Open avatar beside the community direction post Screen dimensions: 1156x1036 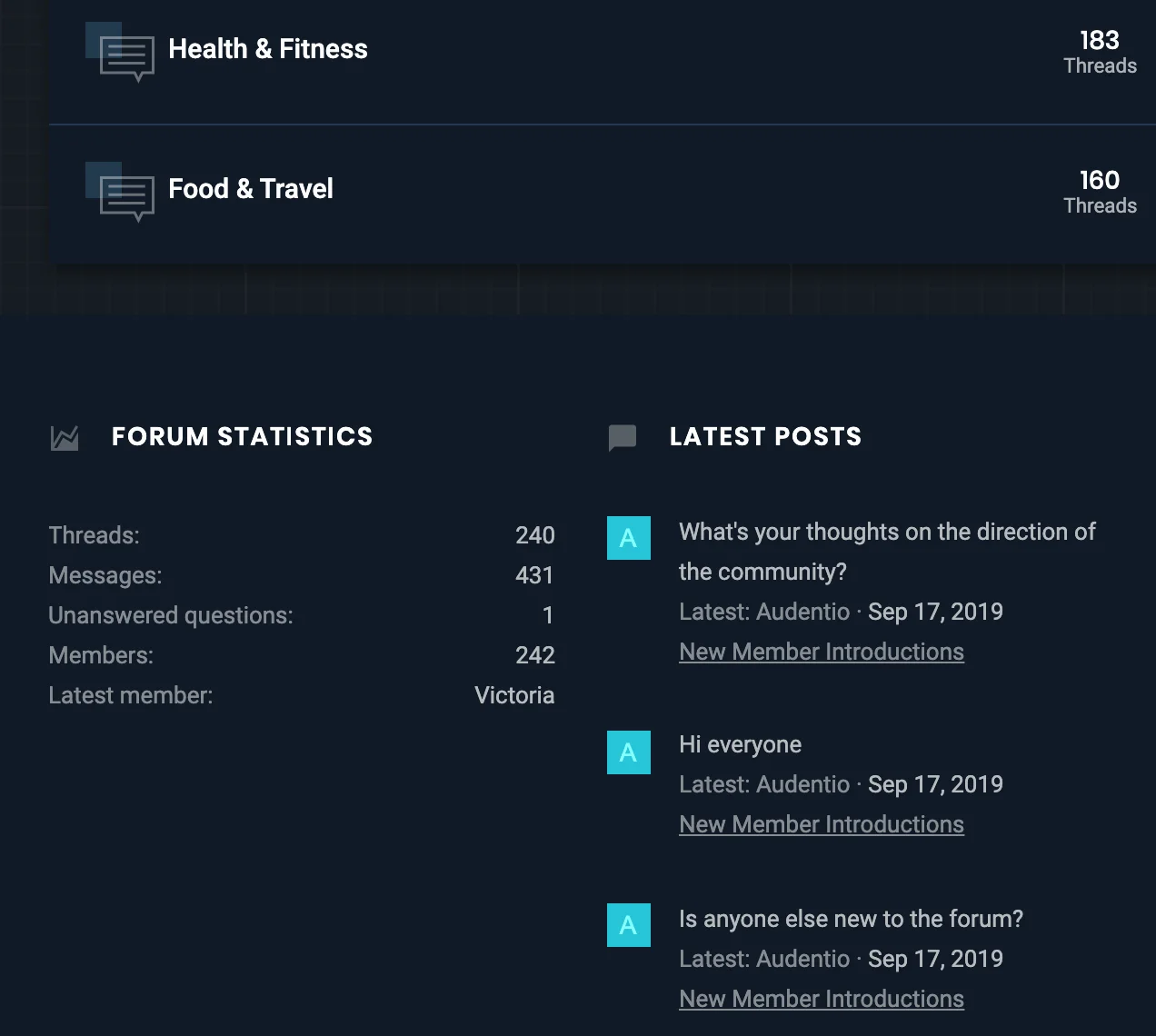628,538
